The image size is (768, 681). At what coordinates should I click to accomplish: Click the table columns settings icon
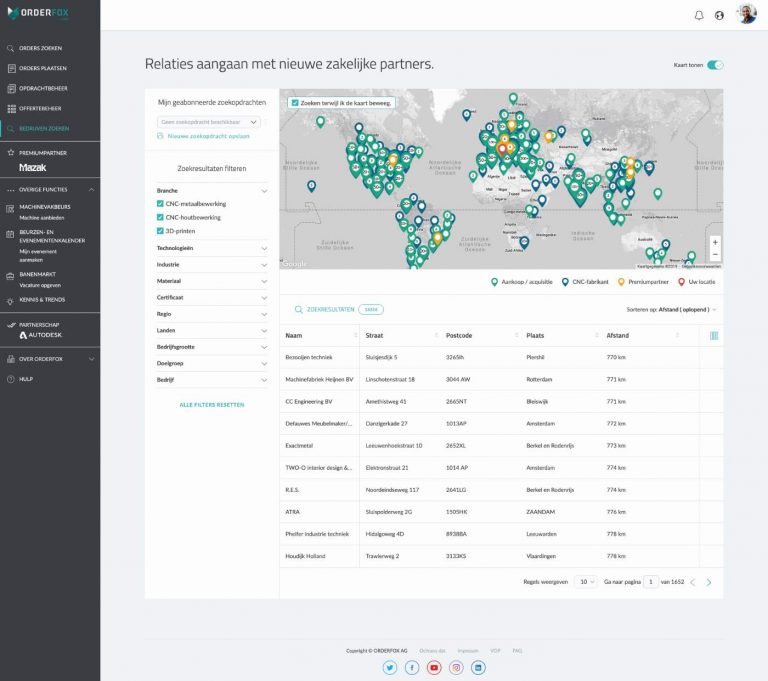pos(714,335)
